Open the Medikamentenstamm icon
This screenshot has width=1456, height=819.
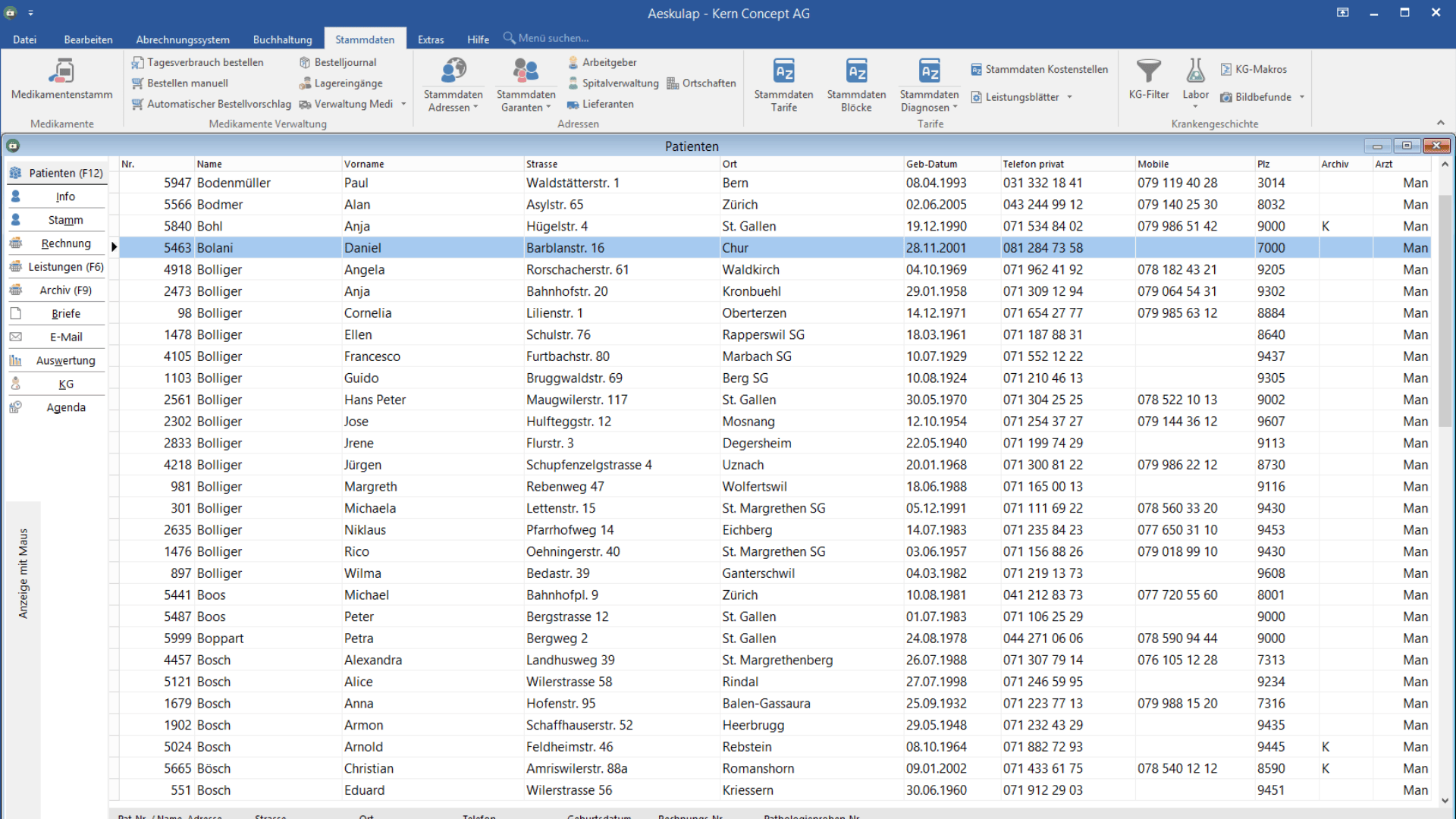tap(61, 72)
